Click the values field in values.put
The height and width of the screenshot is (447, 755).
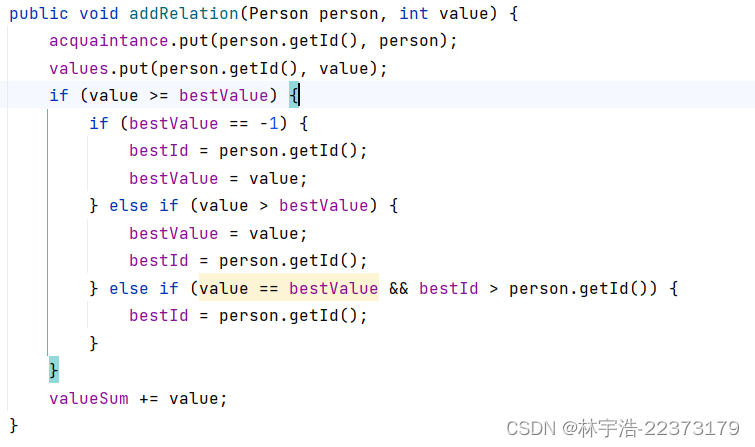79,68
